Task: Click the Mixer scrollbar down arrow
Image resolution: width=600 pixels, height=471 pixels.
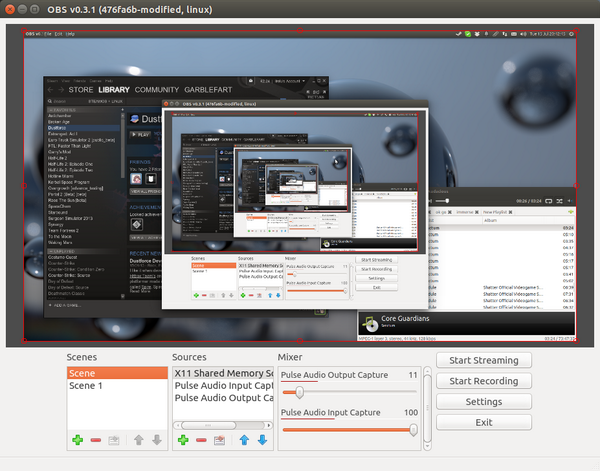Action: click(427, 446)
